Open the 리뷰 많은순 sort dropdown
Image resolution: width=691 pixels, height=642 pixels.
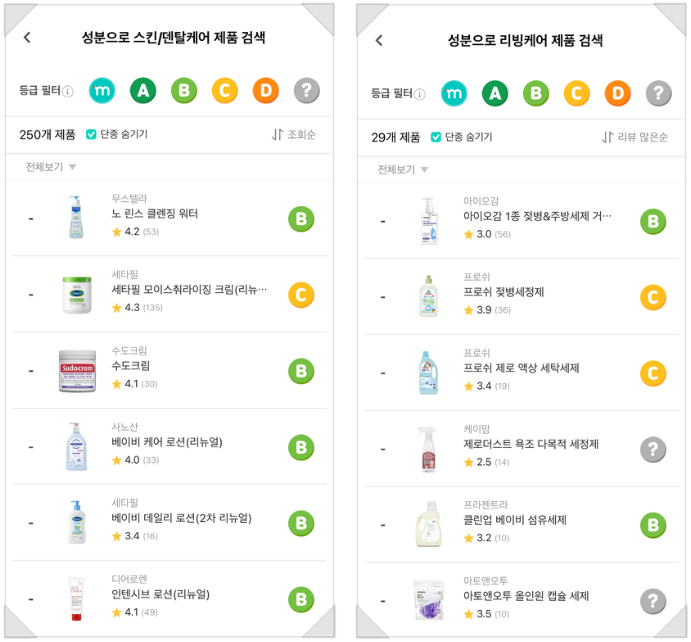[x=635, y=137]
